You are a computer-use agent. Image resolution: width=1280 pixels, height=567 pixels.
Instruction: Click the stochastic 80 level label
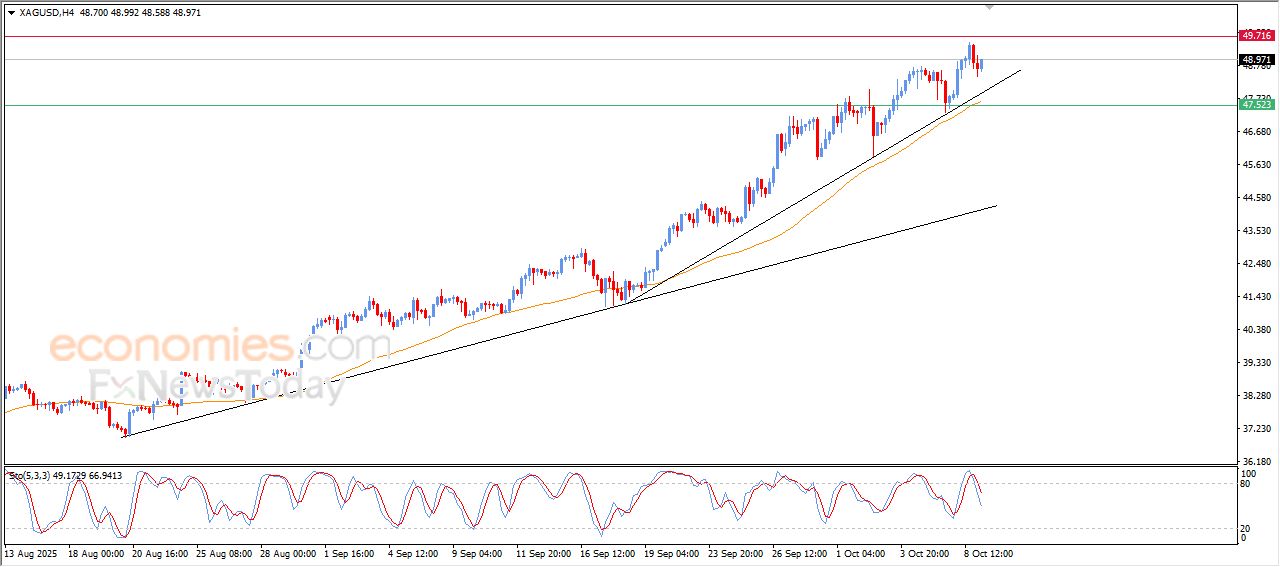point(1247,485)
